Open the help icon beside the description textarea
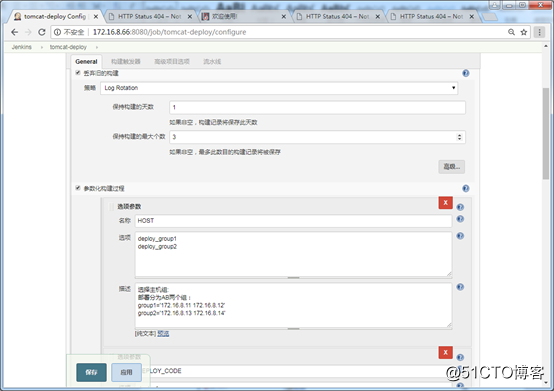Image resolution: width=554 pixels, height=391 pixels. click(460, 287)
